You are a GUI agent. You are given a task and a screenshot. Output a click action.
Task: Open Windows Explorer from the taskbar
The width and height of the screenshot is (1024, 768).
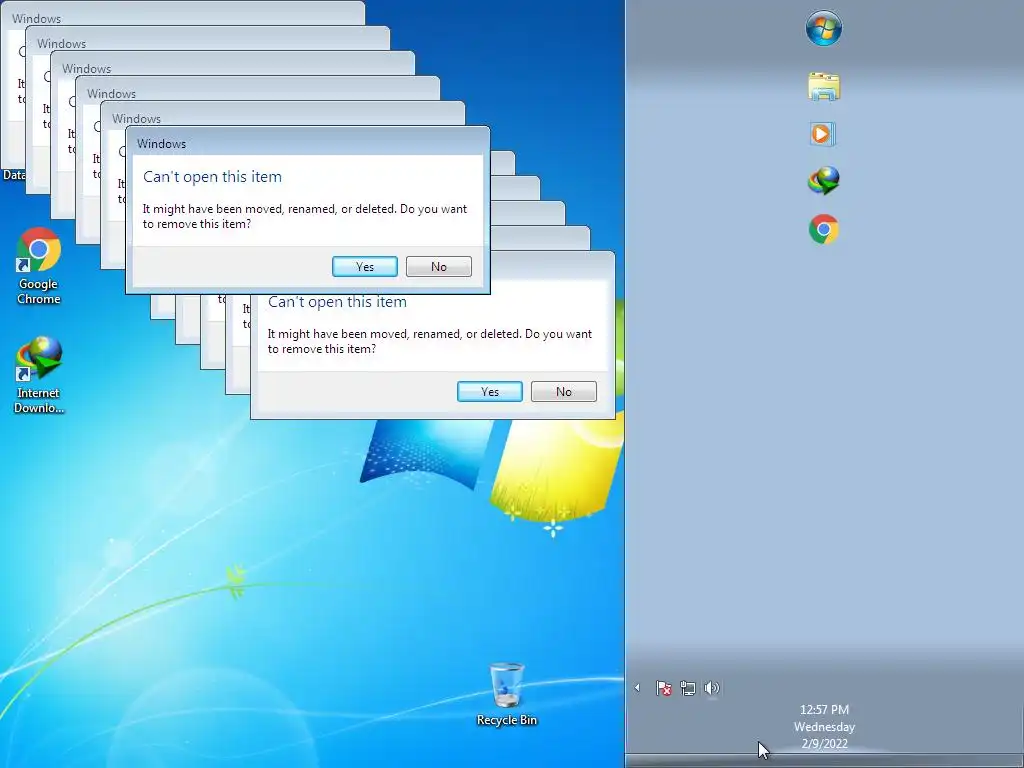824,87
